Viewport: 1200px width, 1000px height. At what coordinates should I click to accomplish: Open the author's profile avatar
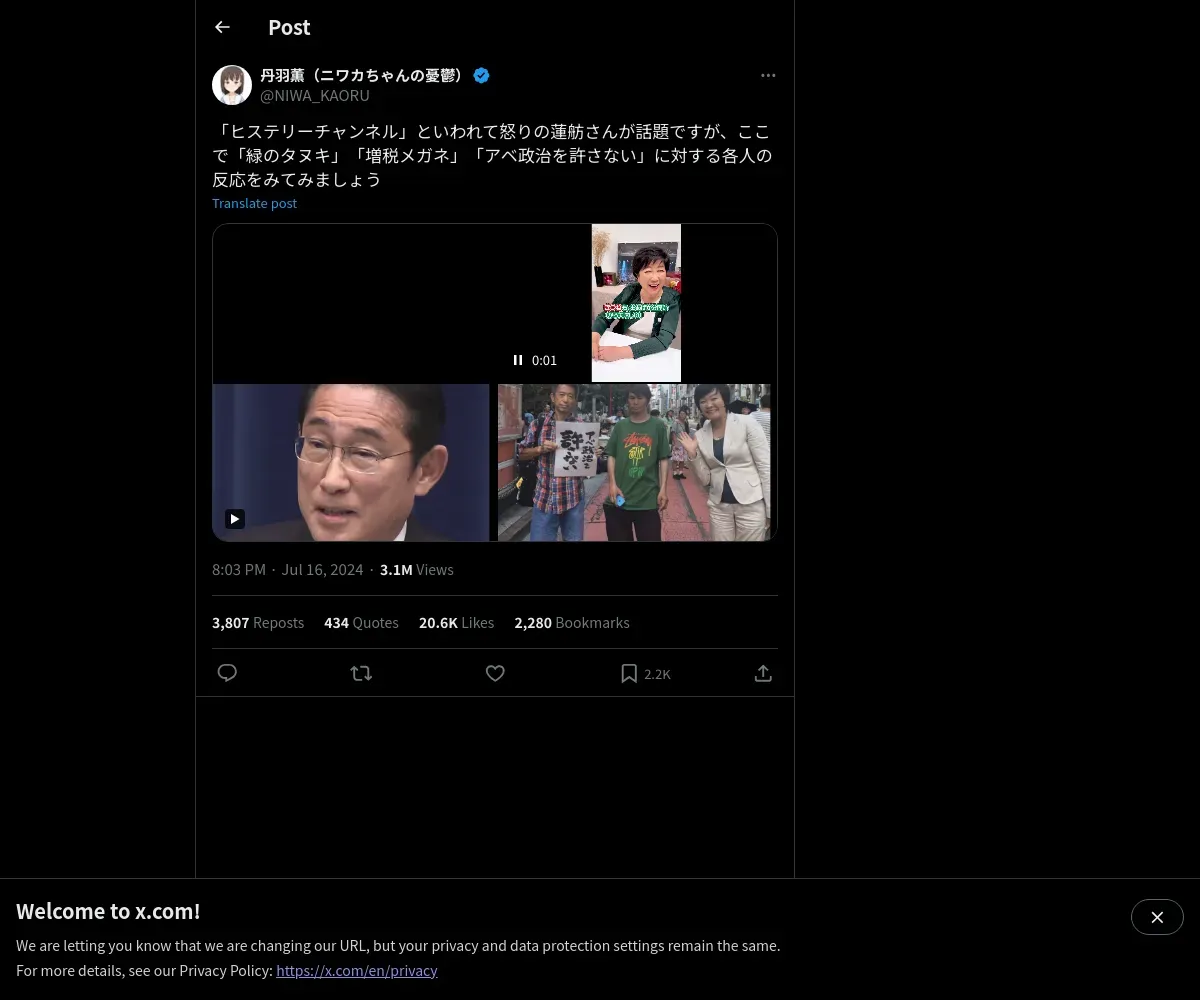[x=232, y=85]
